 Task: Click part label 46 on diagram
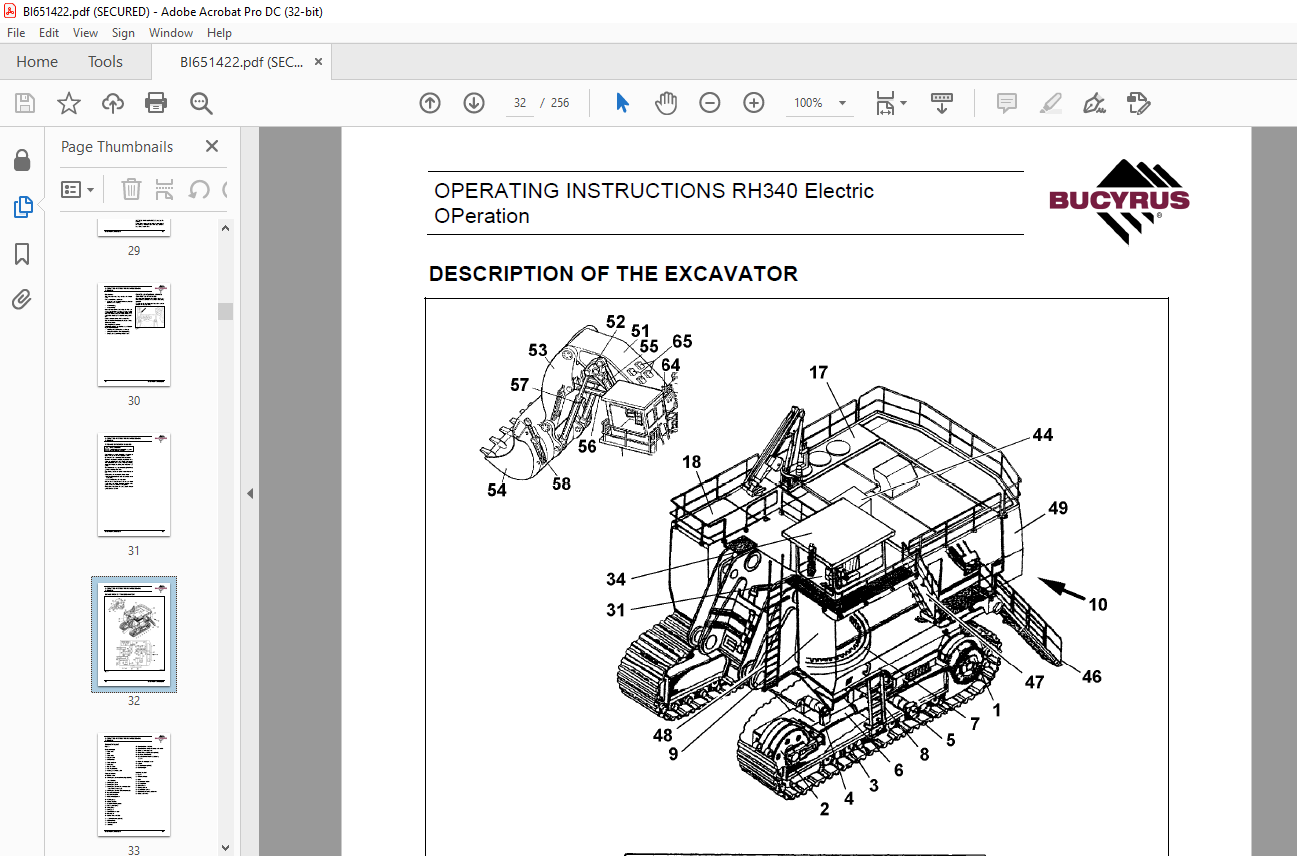coord(1092,676)
